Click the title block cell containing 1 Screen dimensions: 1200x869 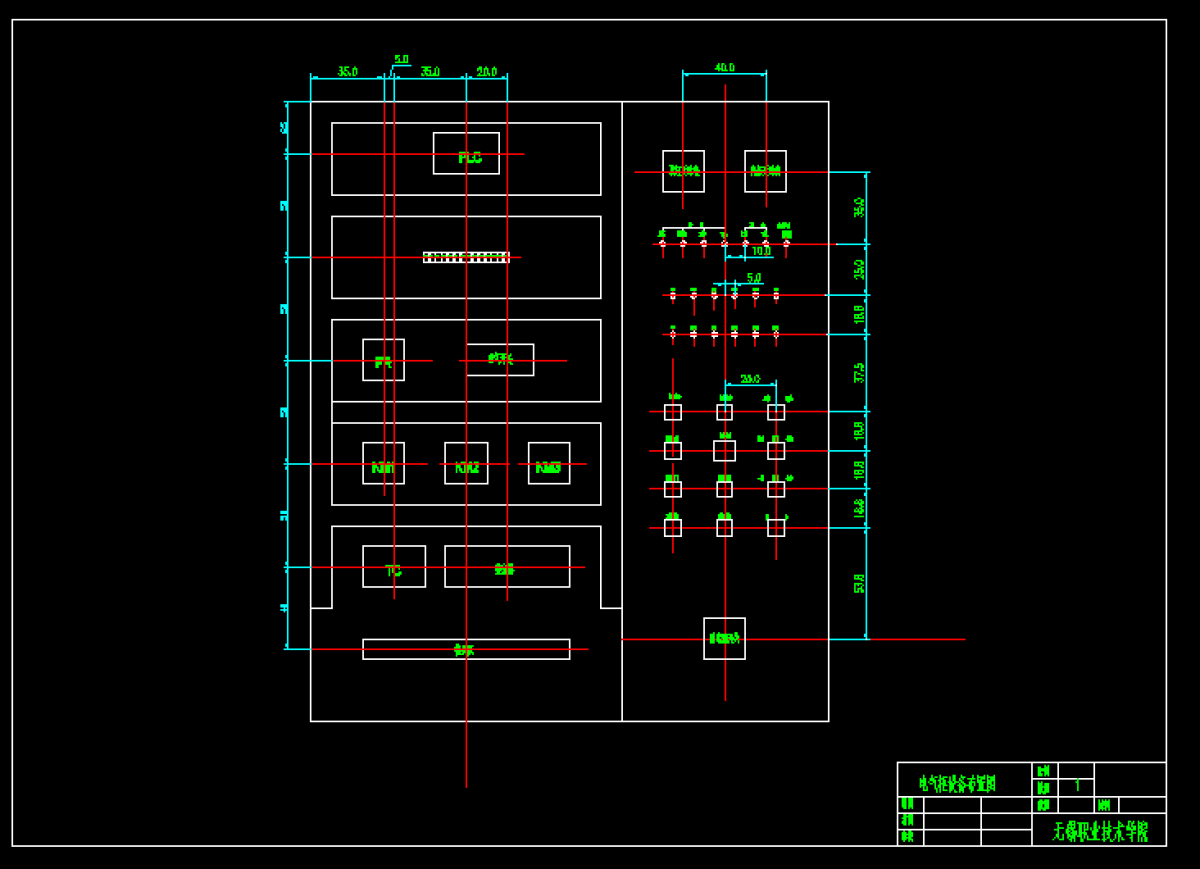(x=1076, y=787)
